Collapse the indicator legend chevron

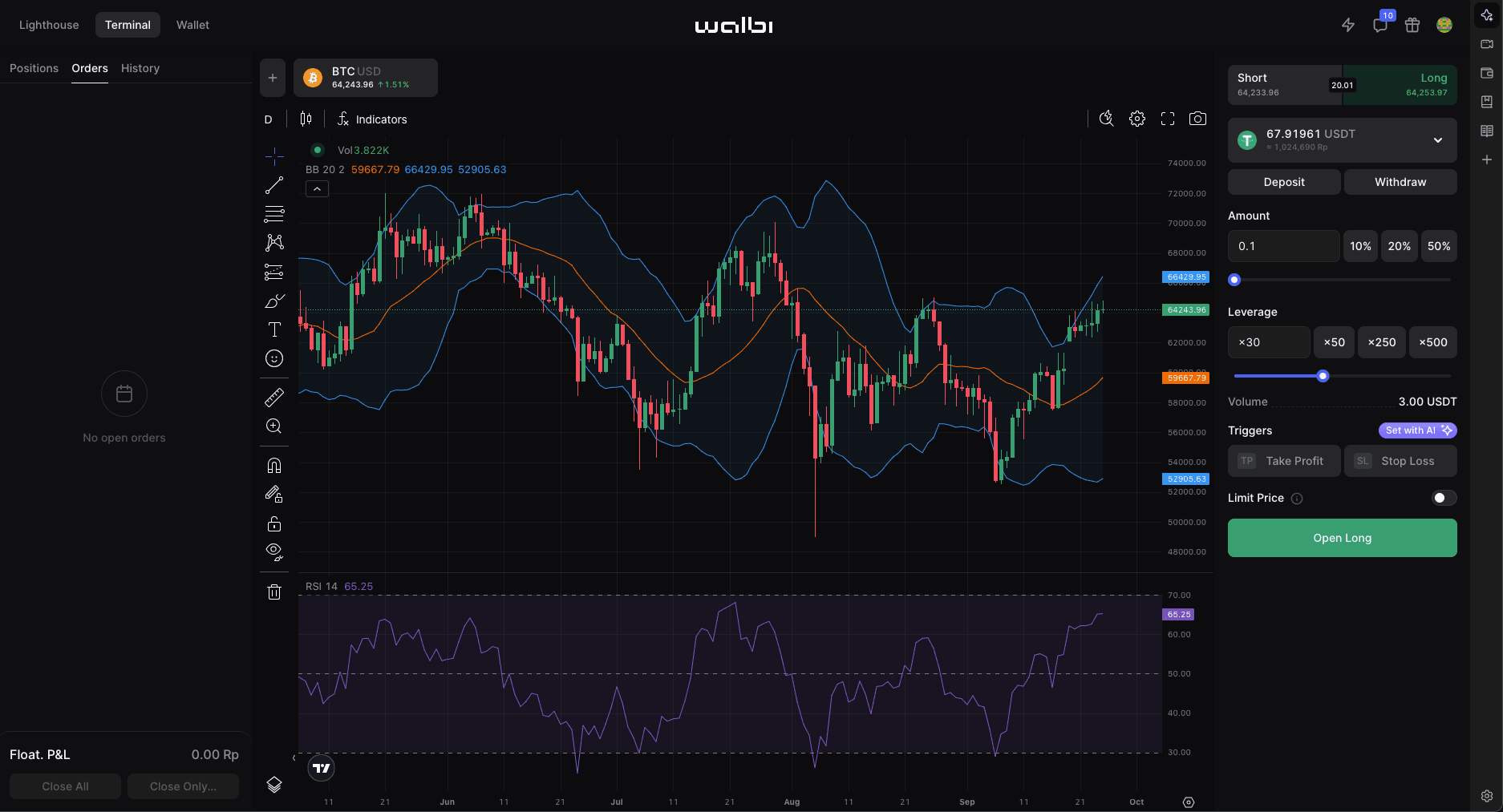(317, 189)
